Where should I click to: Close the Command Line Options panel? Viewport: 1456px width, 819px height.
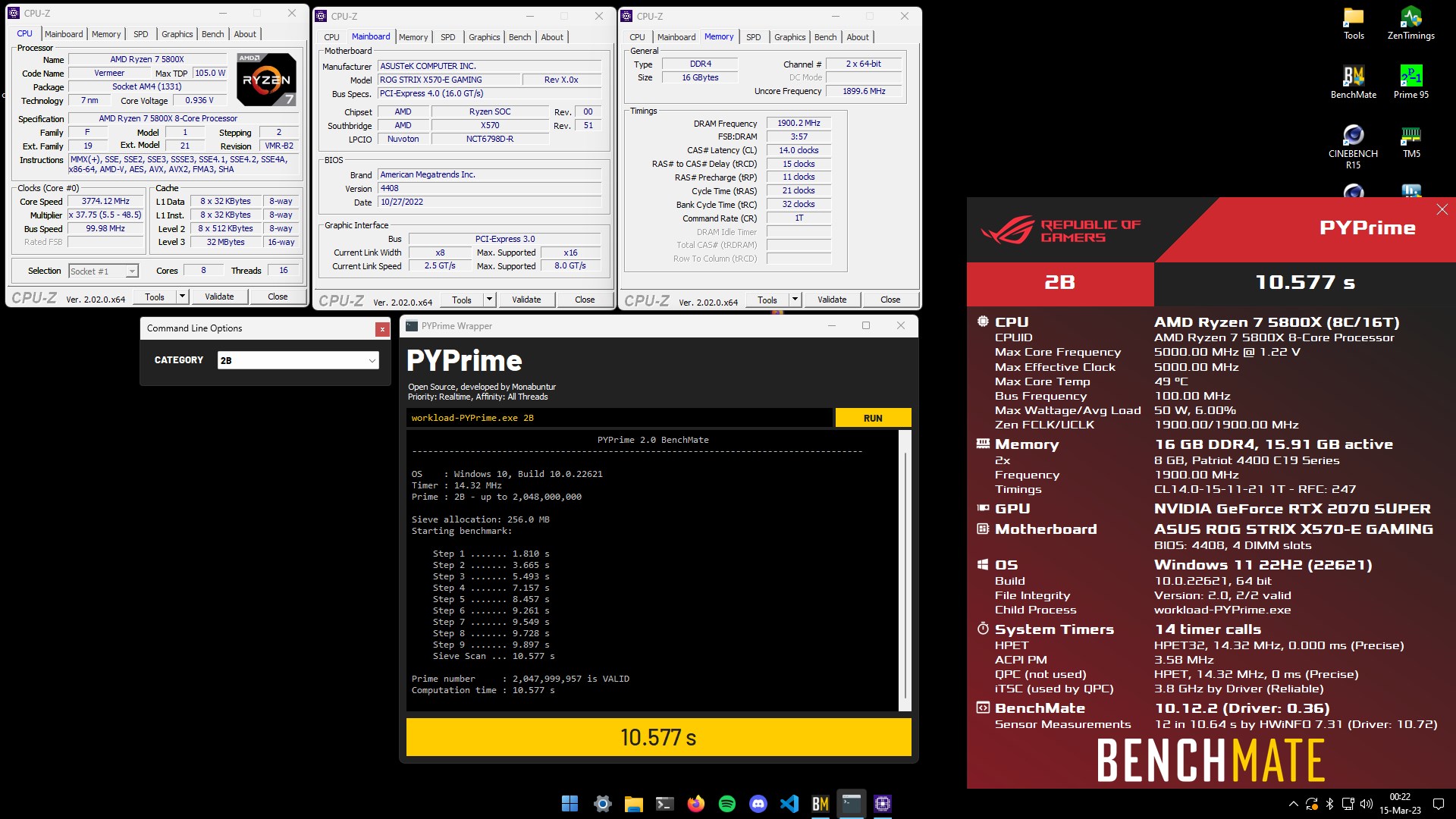click(382, 329)
